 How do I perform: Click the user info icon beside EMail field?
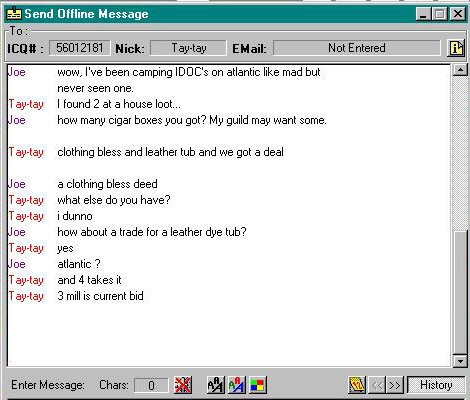pyautogui.click(x=456, y=48)
